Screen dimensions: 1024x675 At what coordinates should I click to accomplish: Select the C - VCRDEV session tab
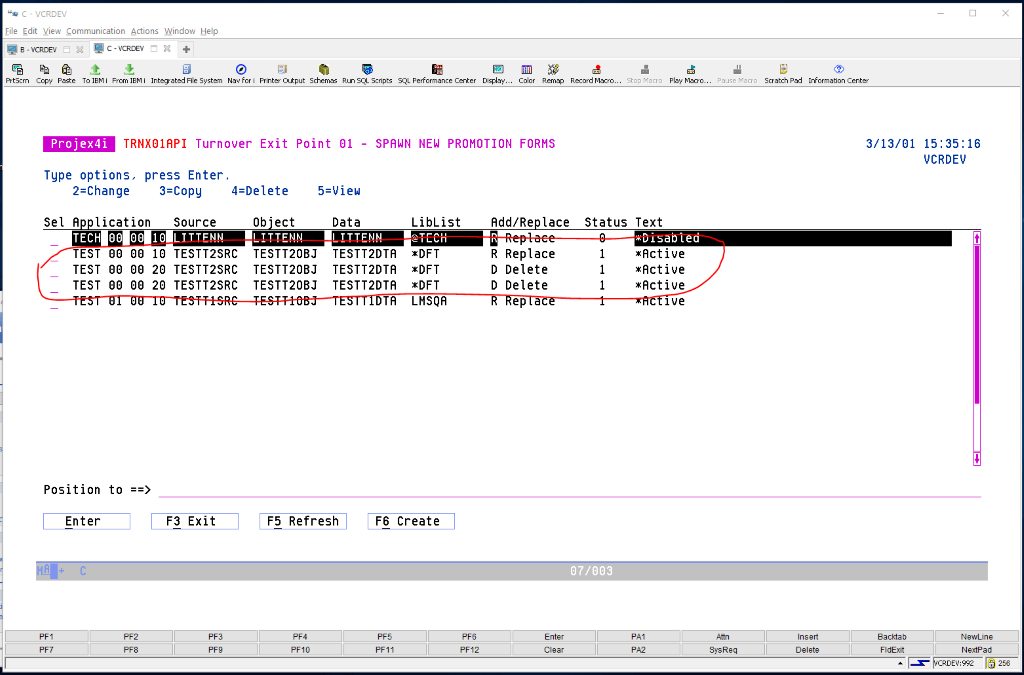click(126, 49)
